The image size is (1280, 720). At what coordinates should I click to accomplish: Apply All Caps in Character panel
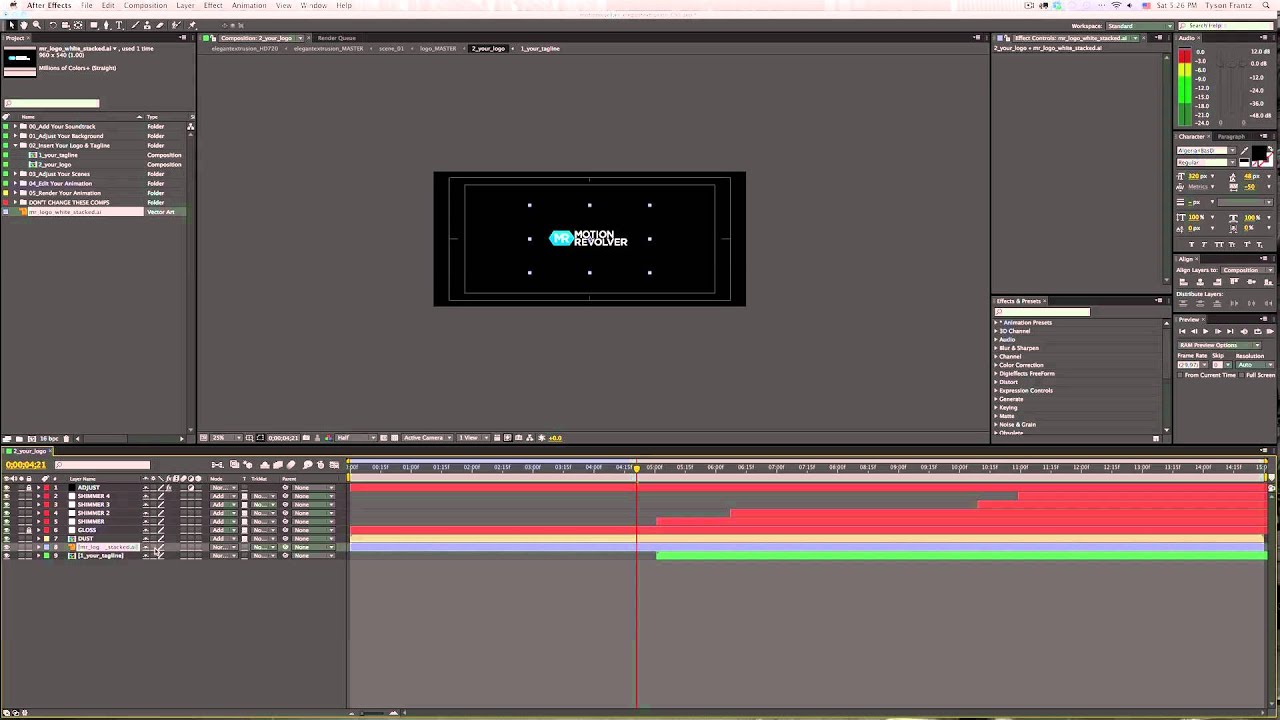[1219, 244]
